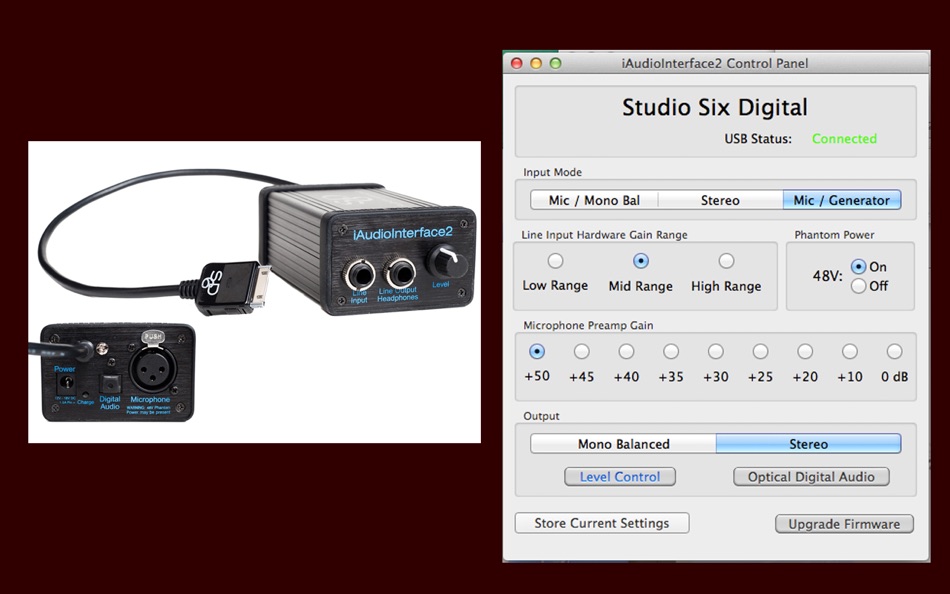
Task: Set microphone preamp gain to +20
Action: point(805,351)
